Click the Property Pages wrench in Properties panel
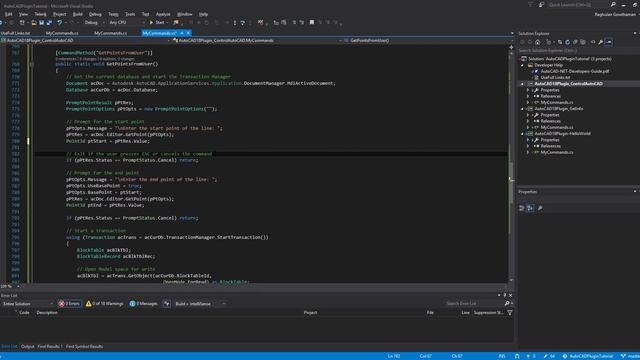 (x=540, y=208)
